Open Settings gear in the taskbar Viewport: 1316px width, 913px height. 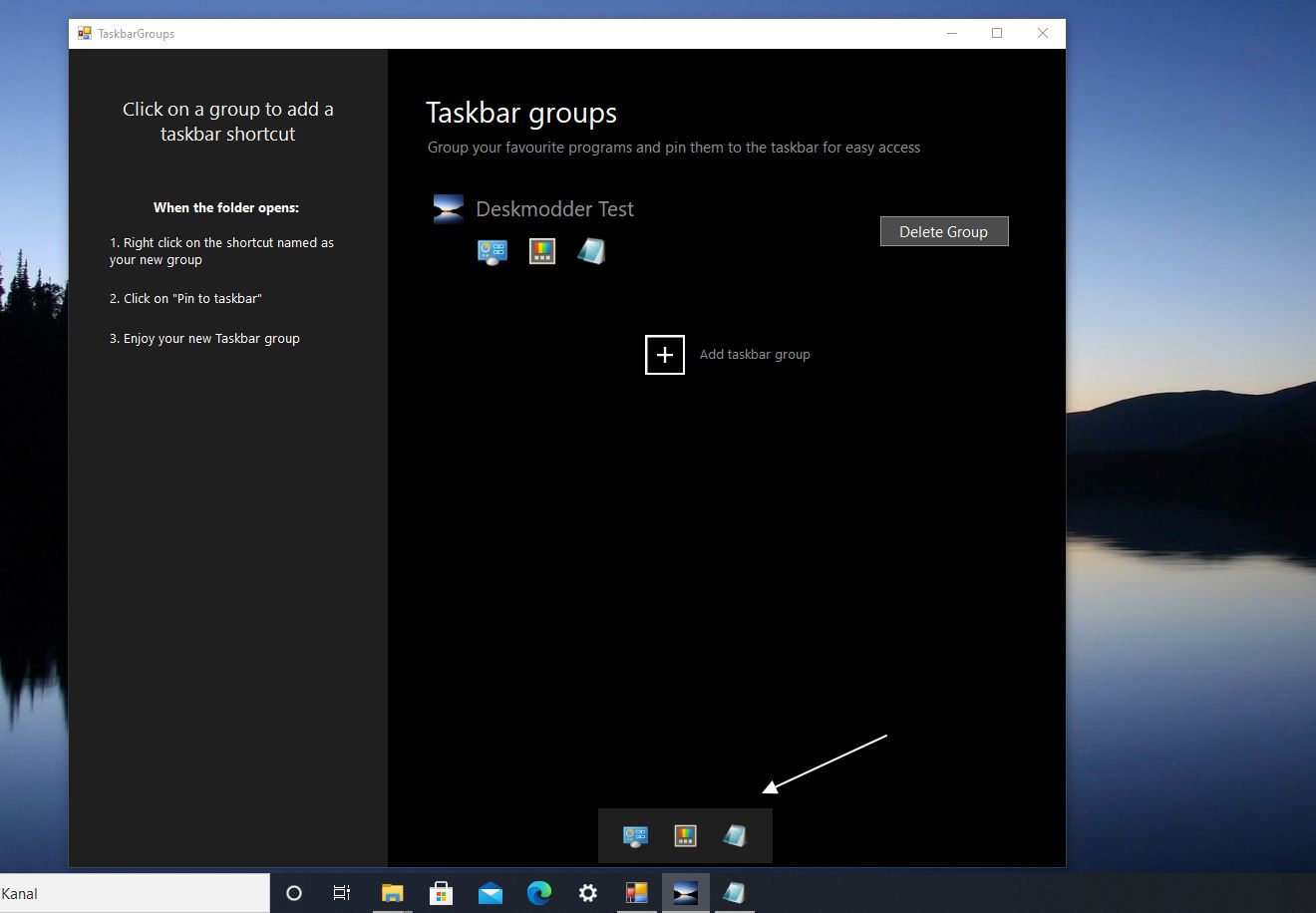[x=588, y=893]
